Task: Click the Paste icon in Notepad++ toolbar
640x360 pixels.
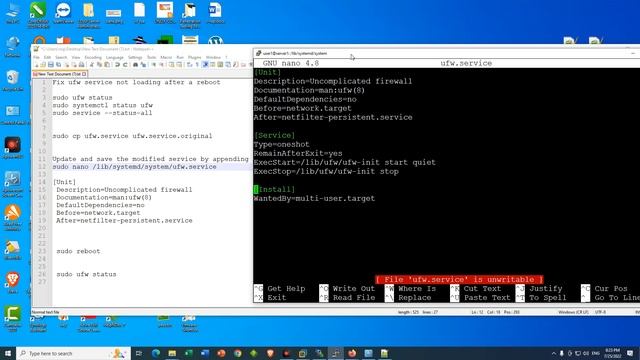Action: point(107,64)
